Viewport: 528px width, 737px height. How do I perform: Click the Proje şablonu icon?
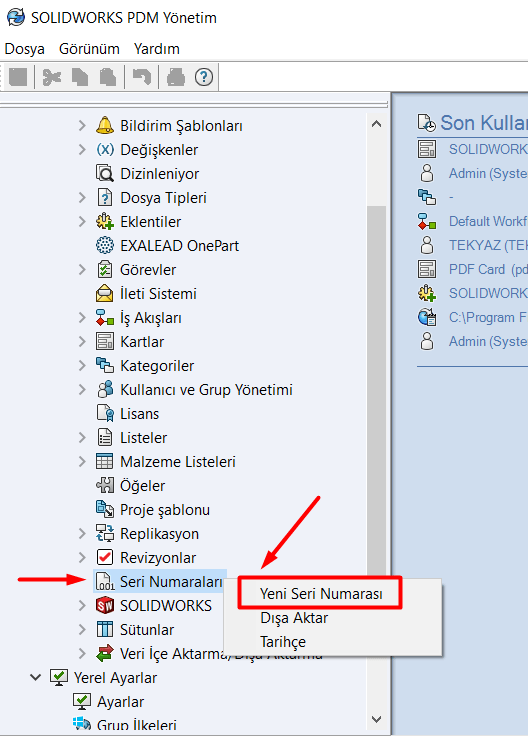pyautogui.click(x=105, y=509)
